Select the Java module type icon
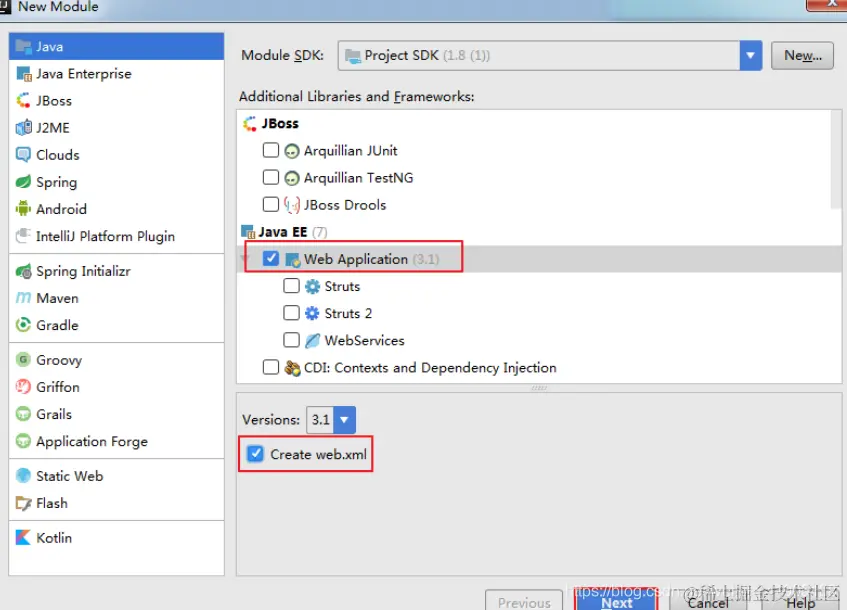The width and height of the screenshot is (847, 610). pyautogui.click(x=23, y=46)
